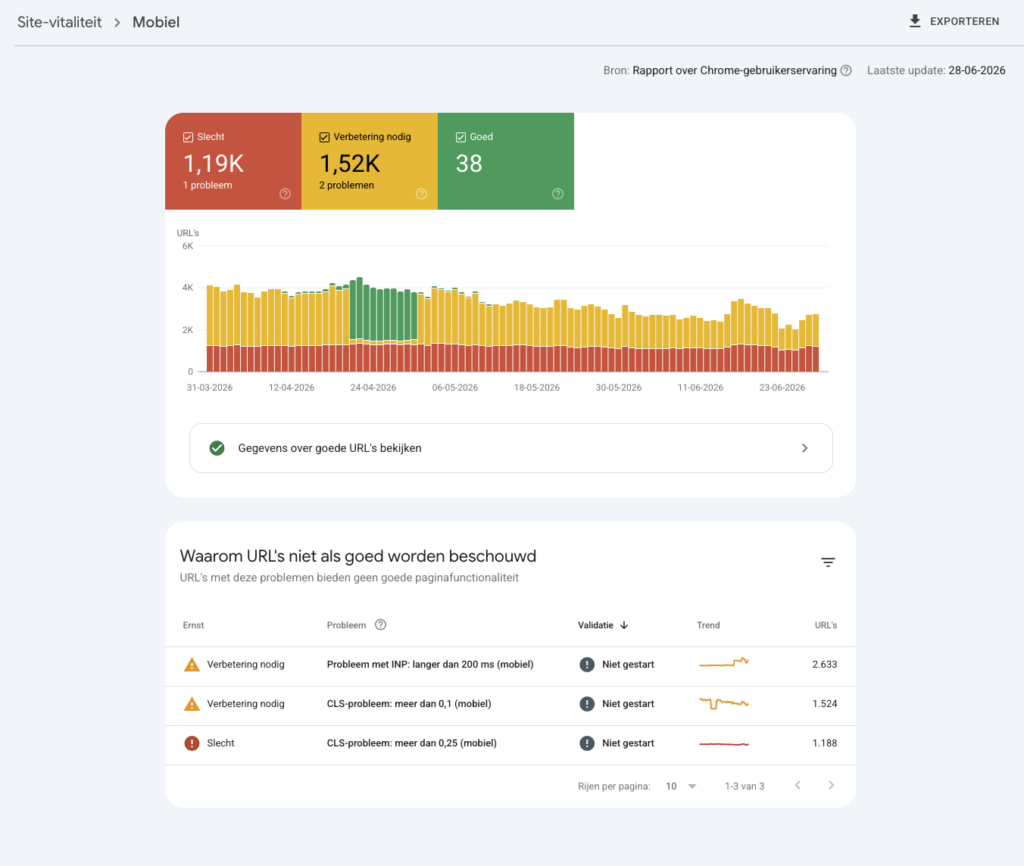The width and height of the screenshot is (1024, 866).
Task: Open Gegevens over goede URL's bekijken
Action: 511,448
